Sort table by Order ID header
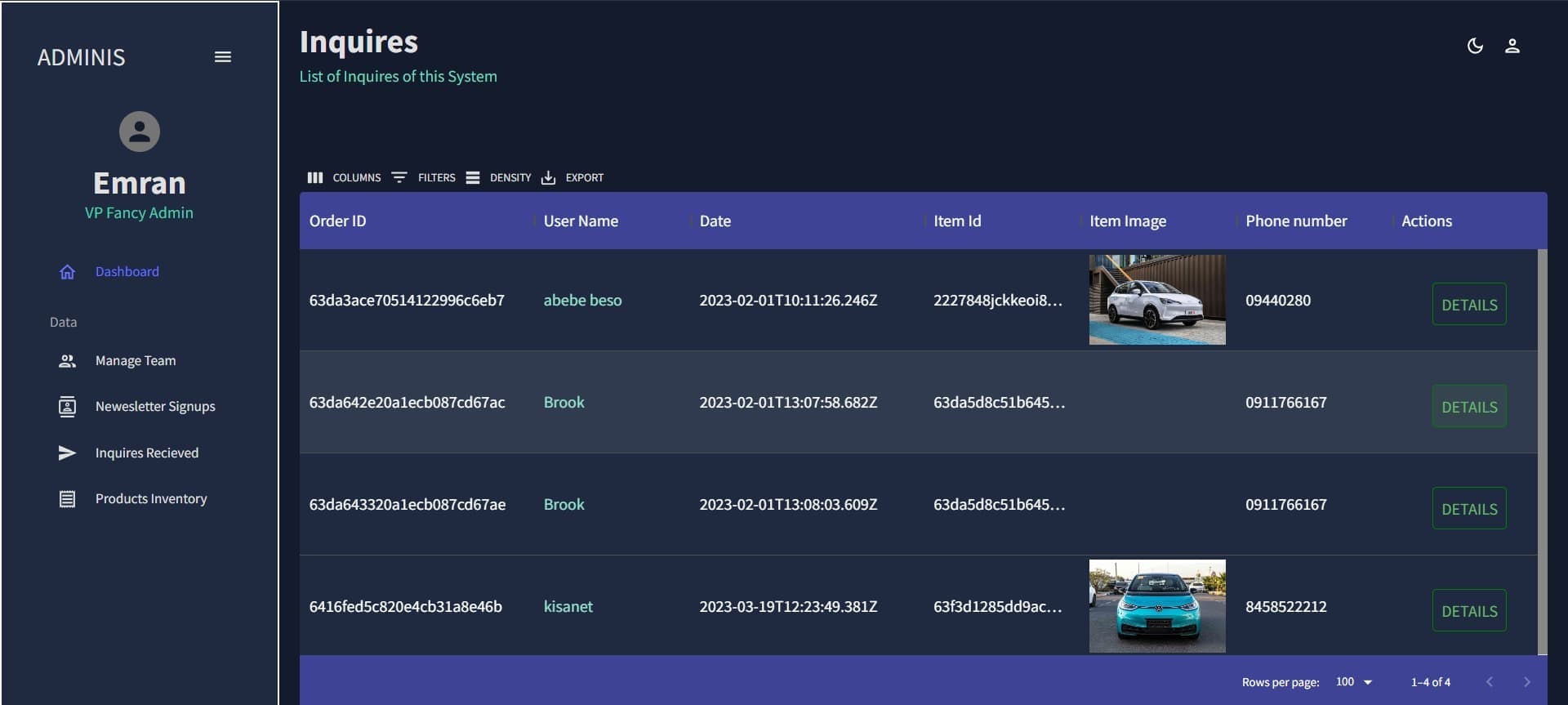Image resolution: width=1568 pixels, height=705 pixels. 337,221
